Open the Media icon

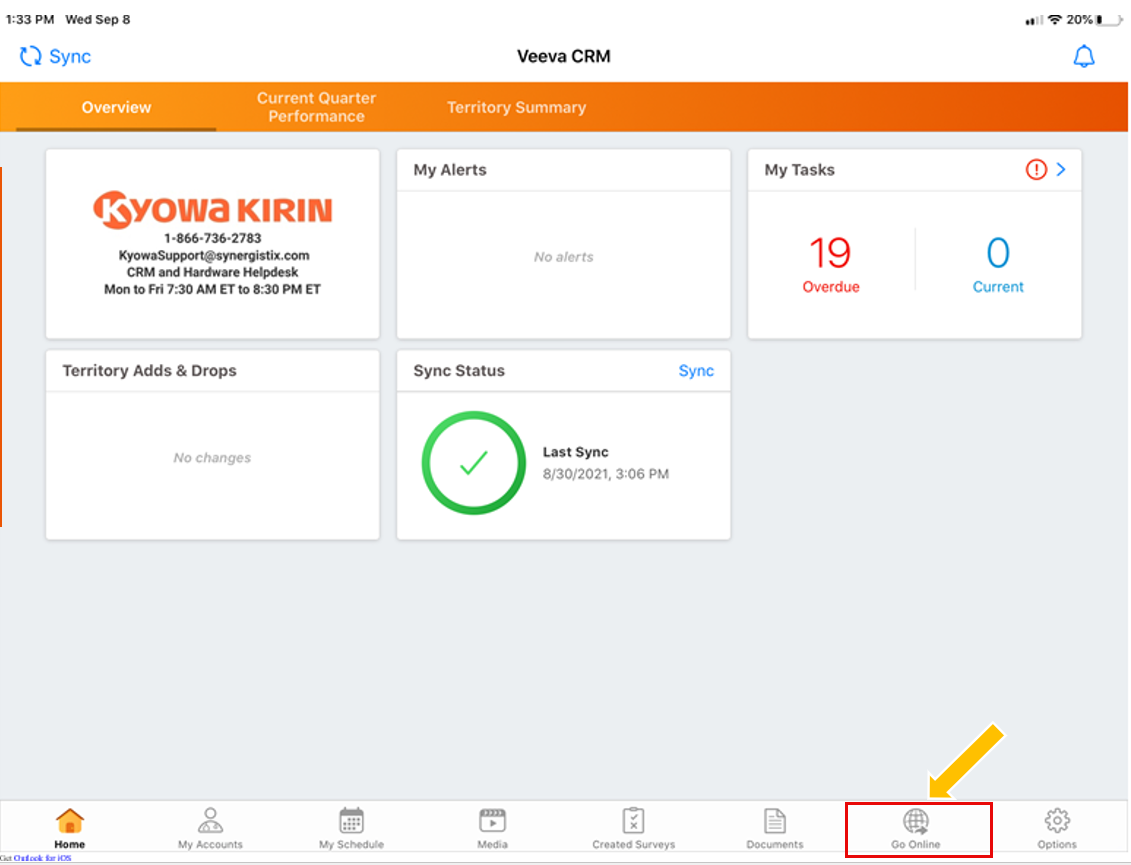coord(493,821)
